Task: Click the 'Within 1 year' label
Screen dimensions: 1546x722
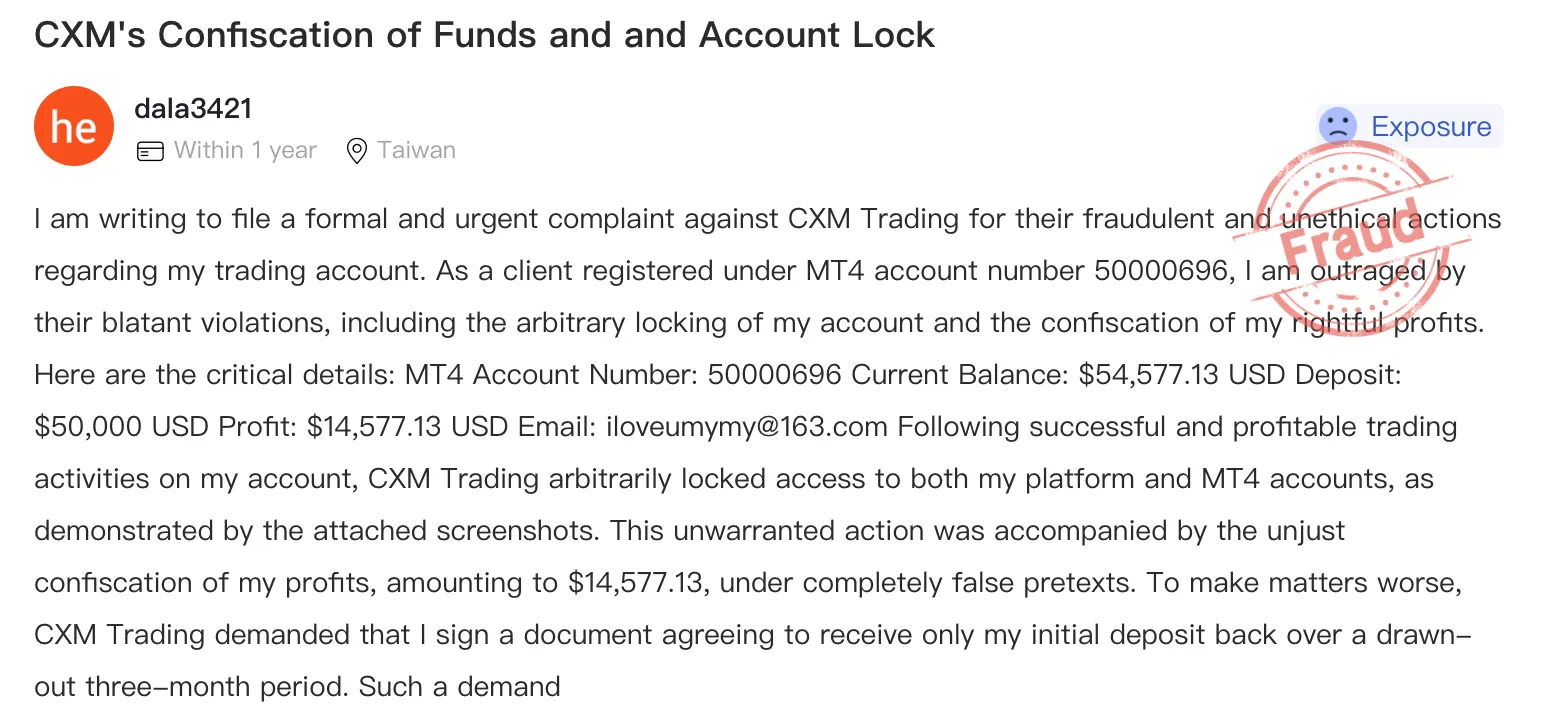Action: point(245,151)
